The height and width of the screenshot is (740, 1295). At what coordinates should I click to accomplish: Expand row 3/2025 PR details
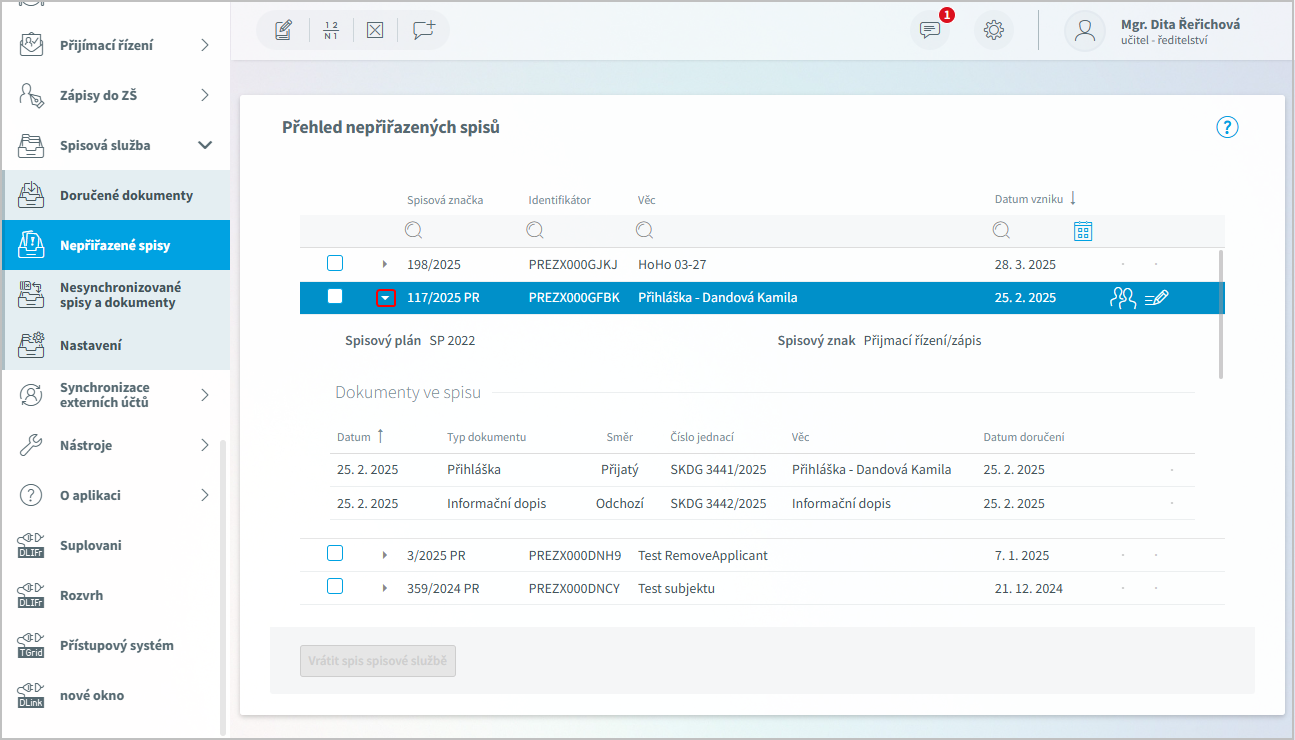pos(385,555)
